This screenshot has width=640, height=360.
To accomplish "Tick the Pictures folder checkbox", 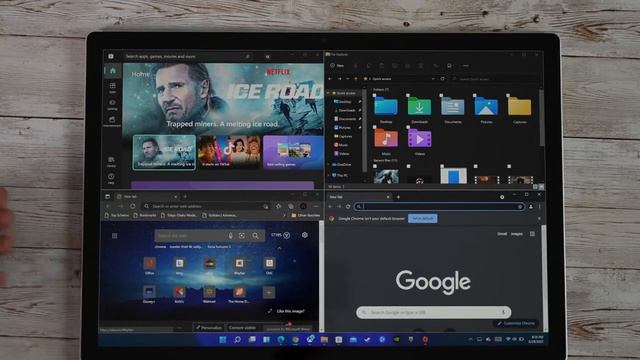I will 475,96.
